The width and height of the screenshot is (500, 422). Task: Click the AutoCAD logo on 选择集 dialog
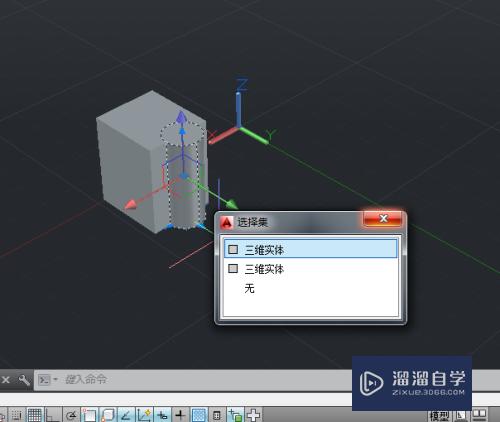[227, 222]
